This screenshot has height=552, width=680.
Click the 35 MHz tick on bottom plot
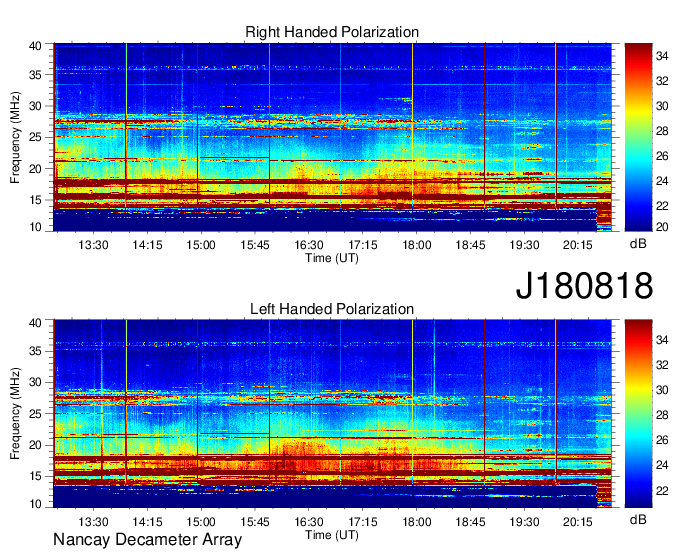pyautogui.click(x=36, y=351)
